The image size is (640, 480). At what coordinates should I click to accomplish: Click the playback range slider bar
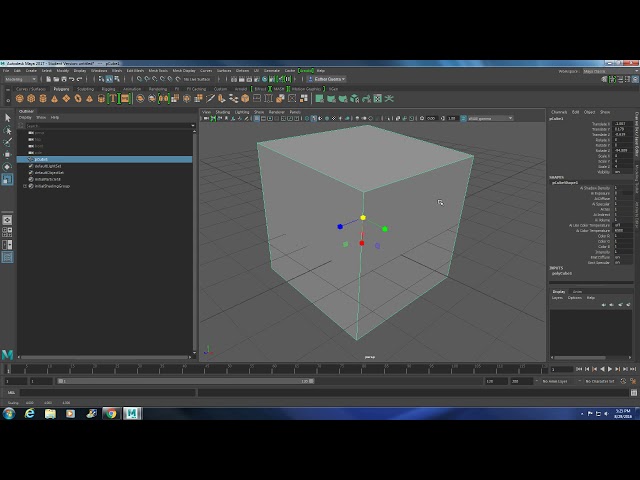point(186,381)
